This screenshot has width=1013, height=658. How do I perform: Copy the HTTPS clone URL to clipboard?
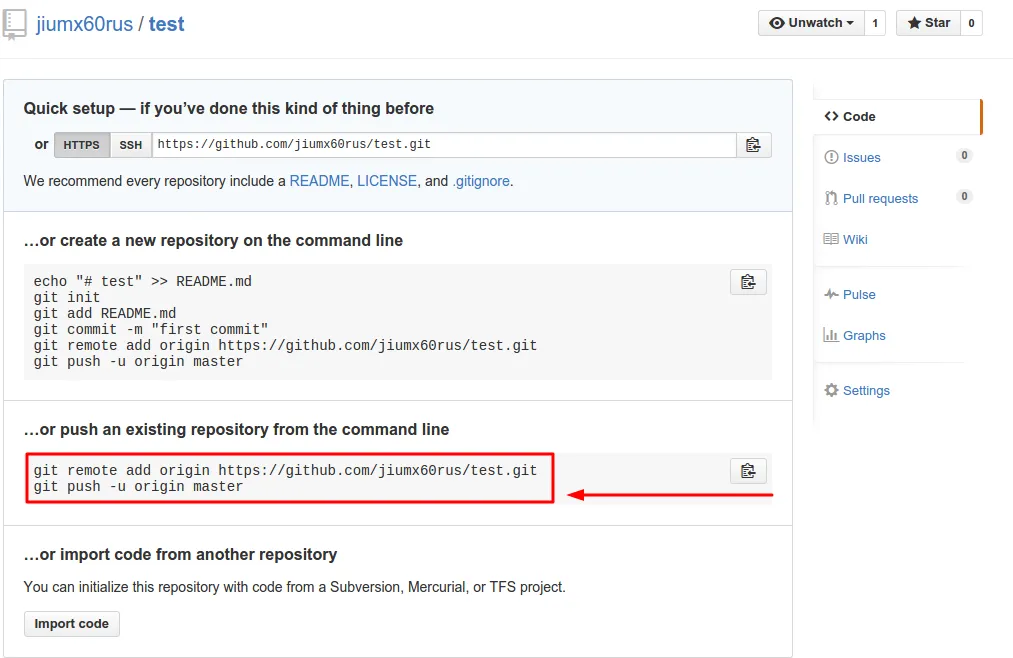(754, 144)
